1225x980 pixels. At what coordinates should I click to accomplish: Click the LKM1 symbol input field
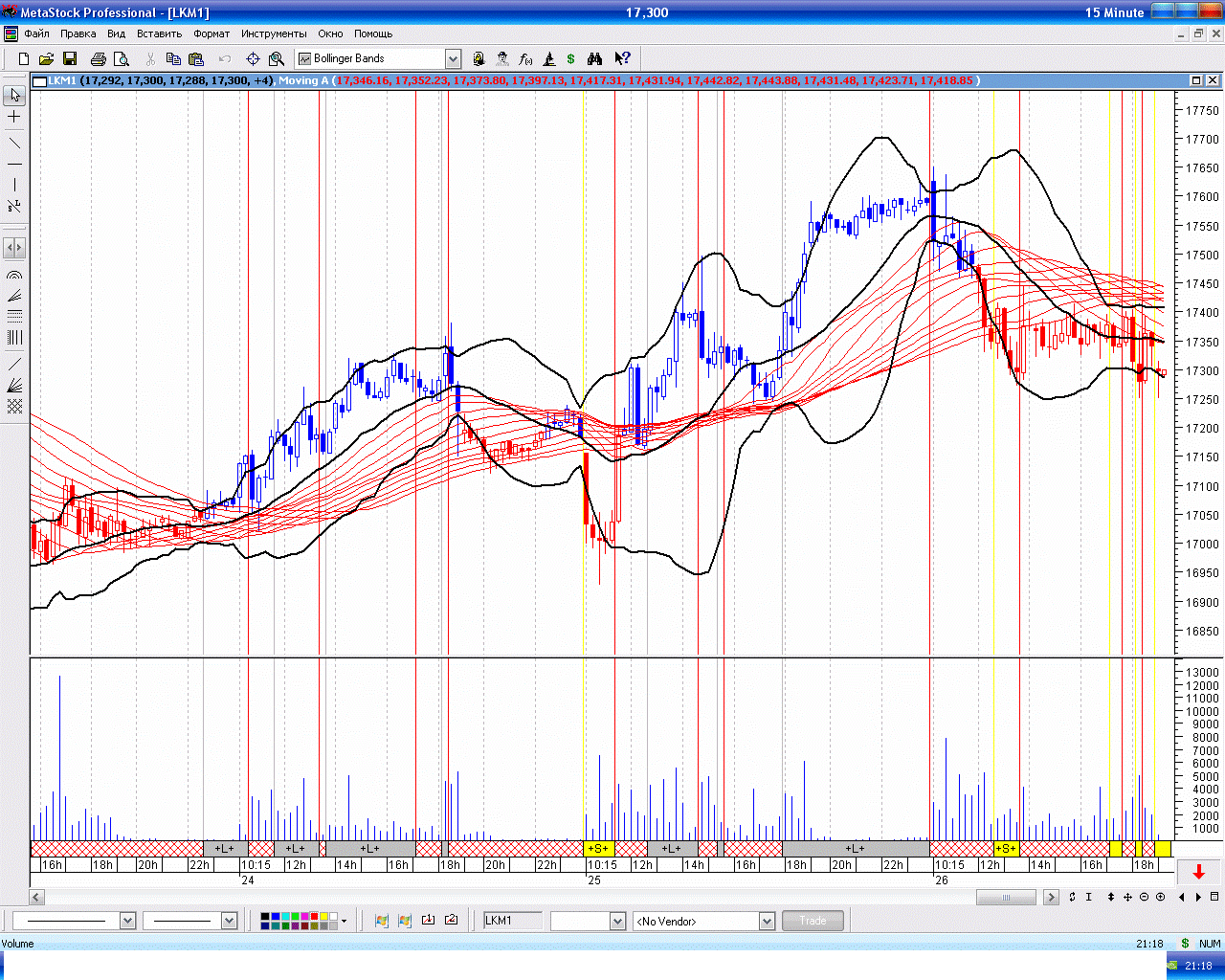point(512,921)
